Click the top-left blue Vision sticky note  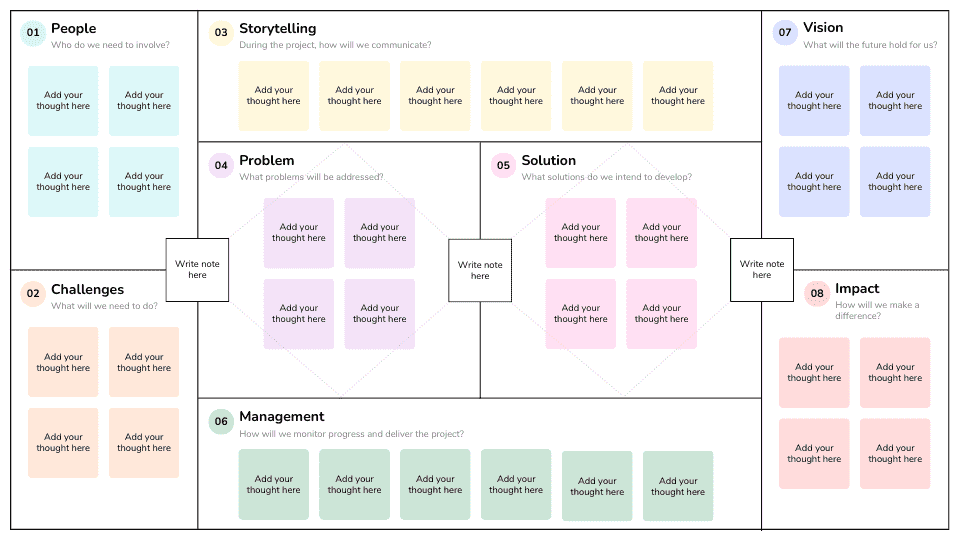[814, 101]
